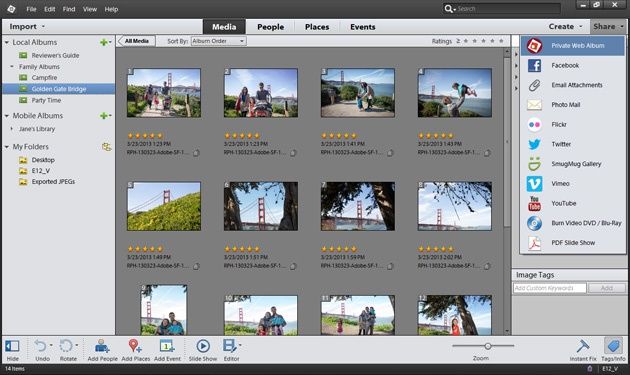This screenshot has height=375, width=630.
Task: Collapse the Mobile Albums section
Action: [7, 116]
